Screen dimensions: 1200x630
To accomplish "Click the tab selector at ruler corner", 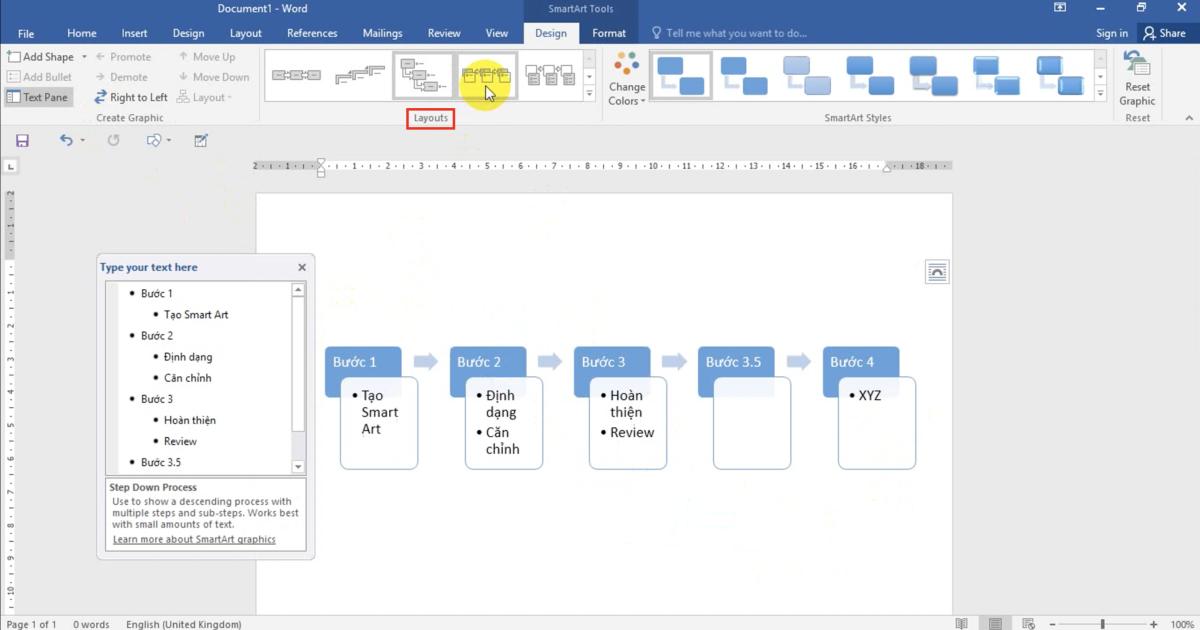I will (11, 166).
